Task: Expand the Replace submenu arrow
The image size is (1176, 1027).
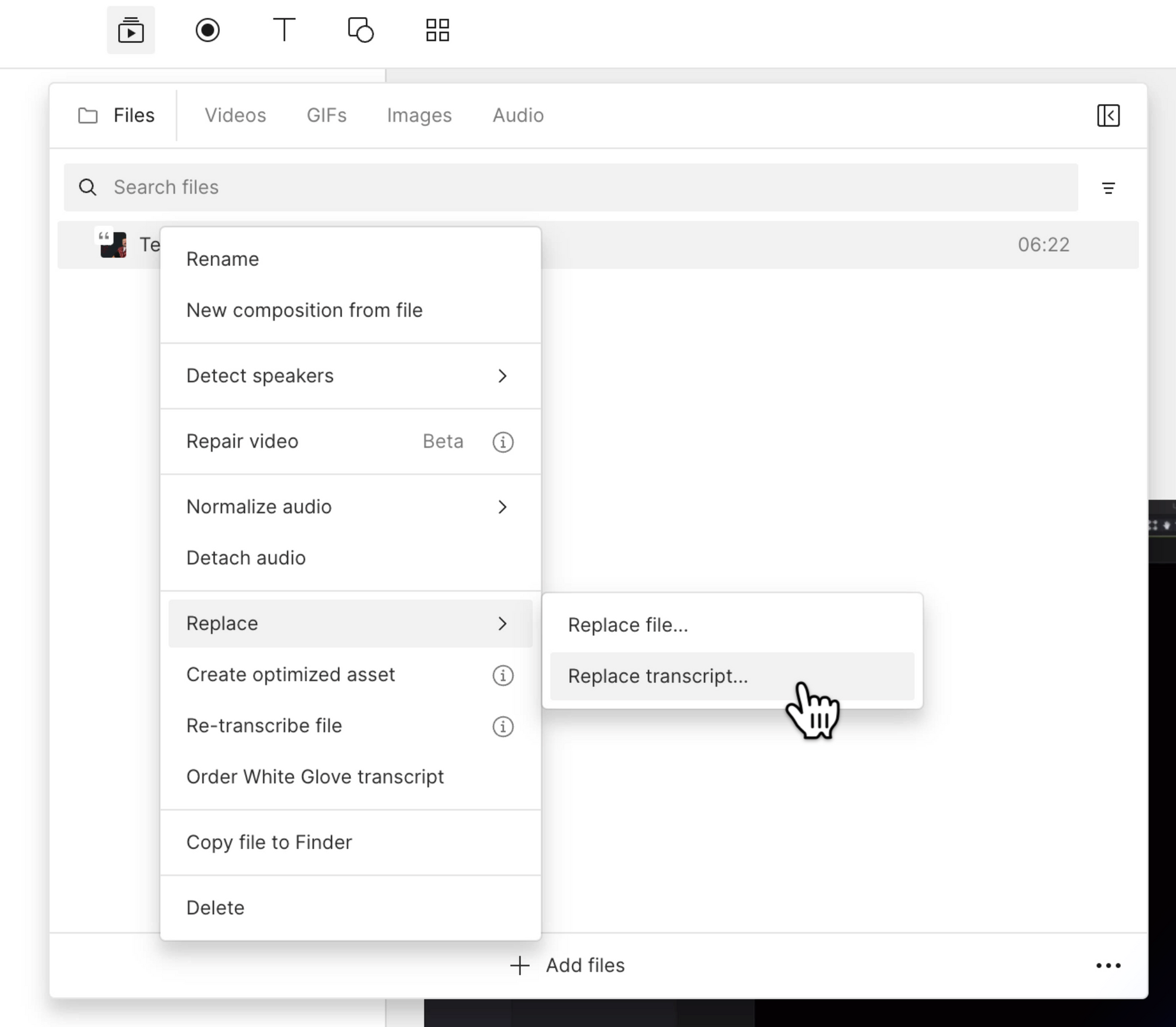Action: tap(502, 623)
